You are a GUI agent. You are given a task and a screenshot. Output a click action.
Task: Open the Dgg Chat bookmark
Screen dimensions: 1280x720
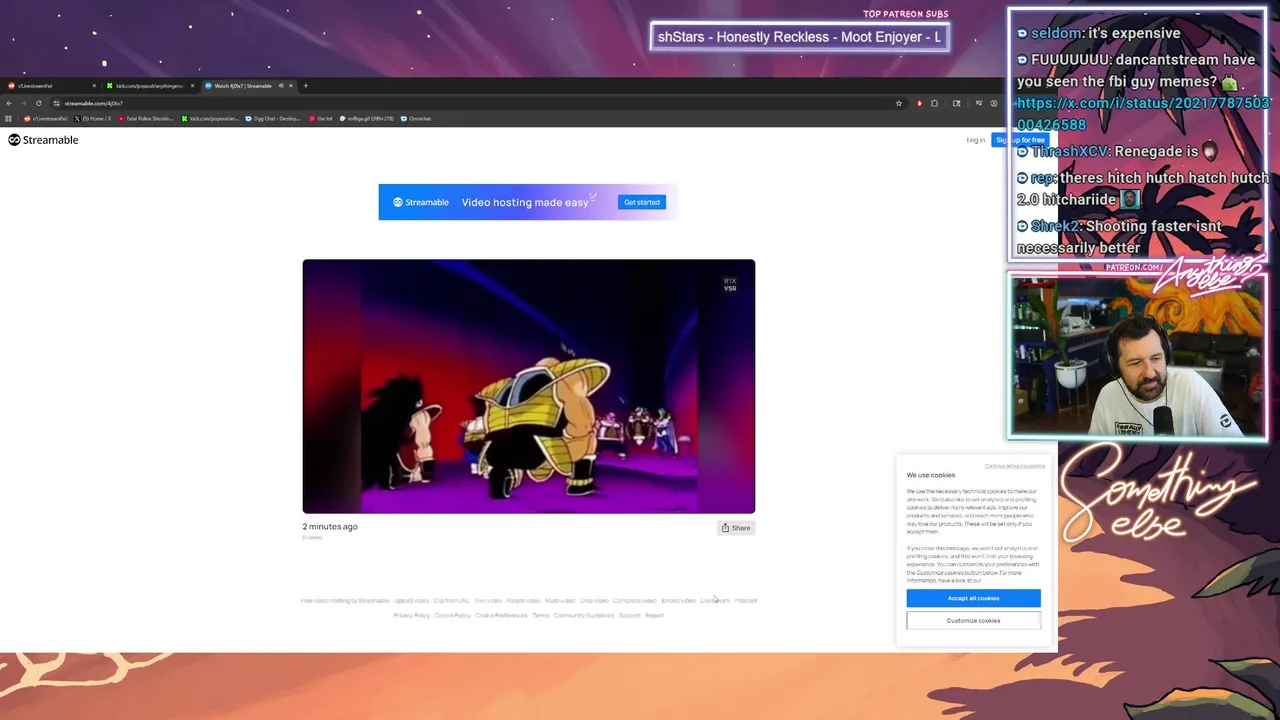pos(273,118)
